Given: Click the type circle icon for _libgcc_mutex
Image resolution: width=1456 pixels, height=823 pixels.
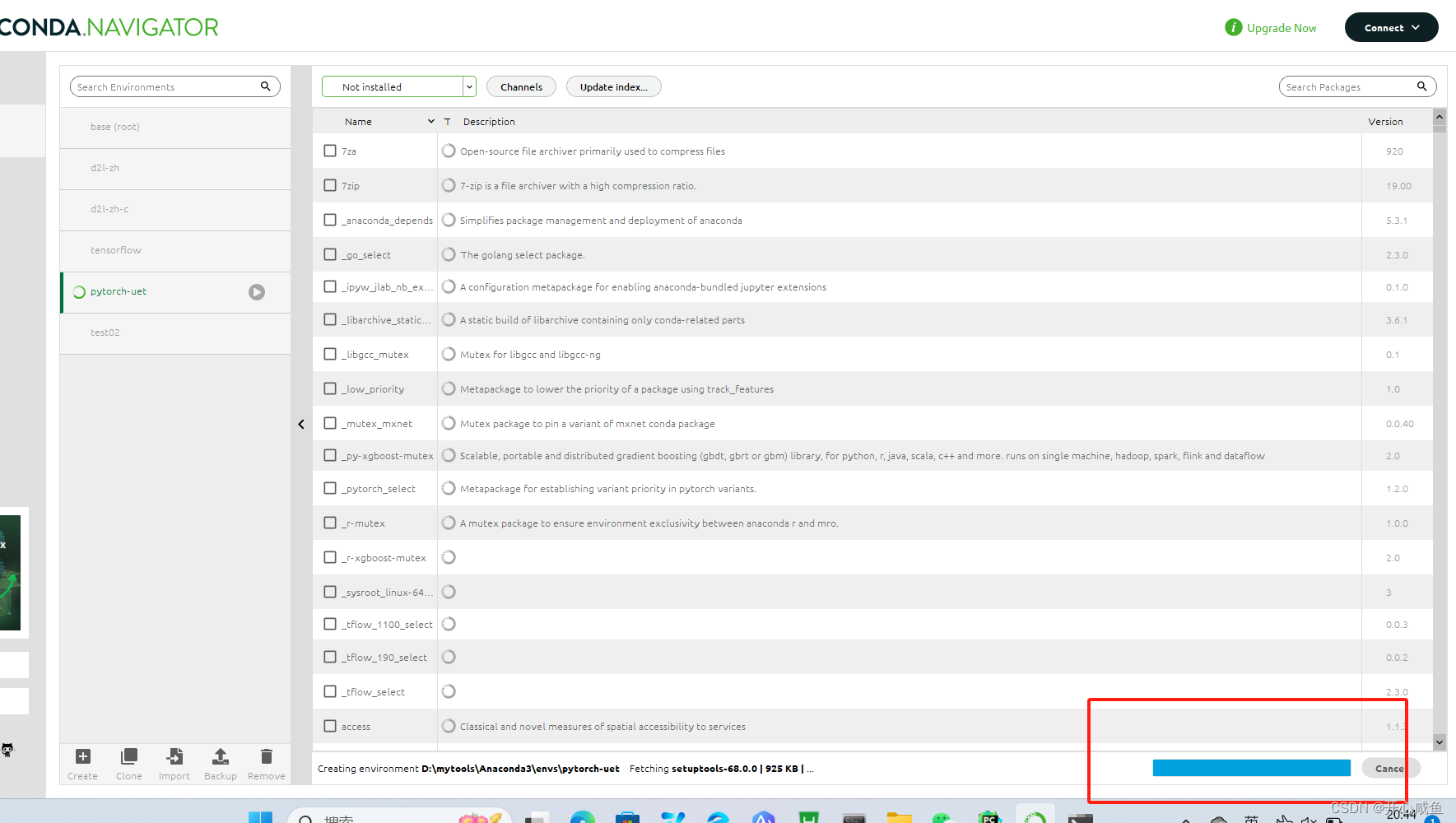Looking at the screenshot, I should point(449,354).
